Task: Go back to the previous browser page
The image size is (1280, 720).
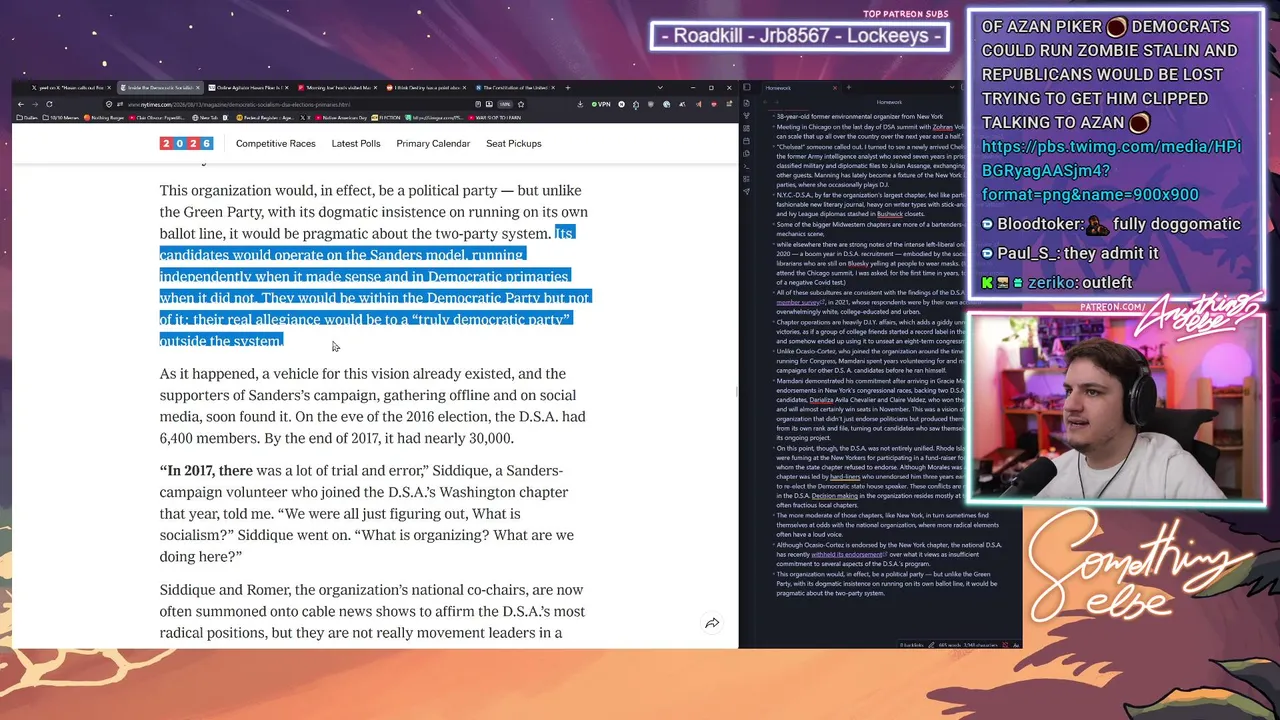Action: pyautogui.click(x=20, y=104)
